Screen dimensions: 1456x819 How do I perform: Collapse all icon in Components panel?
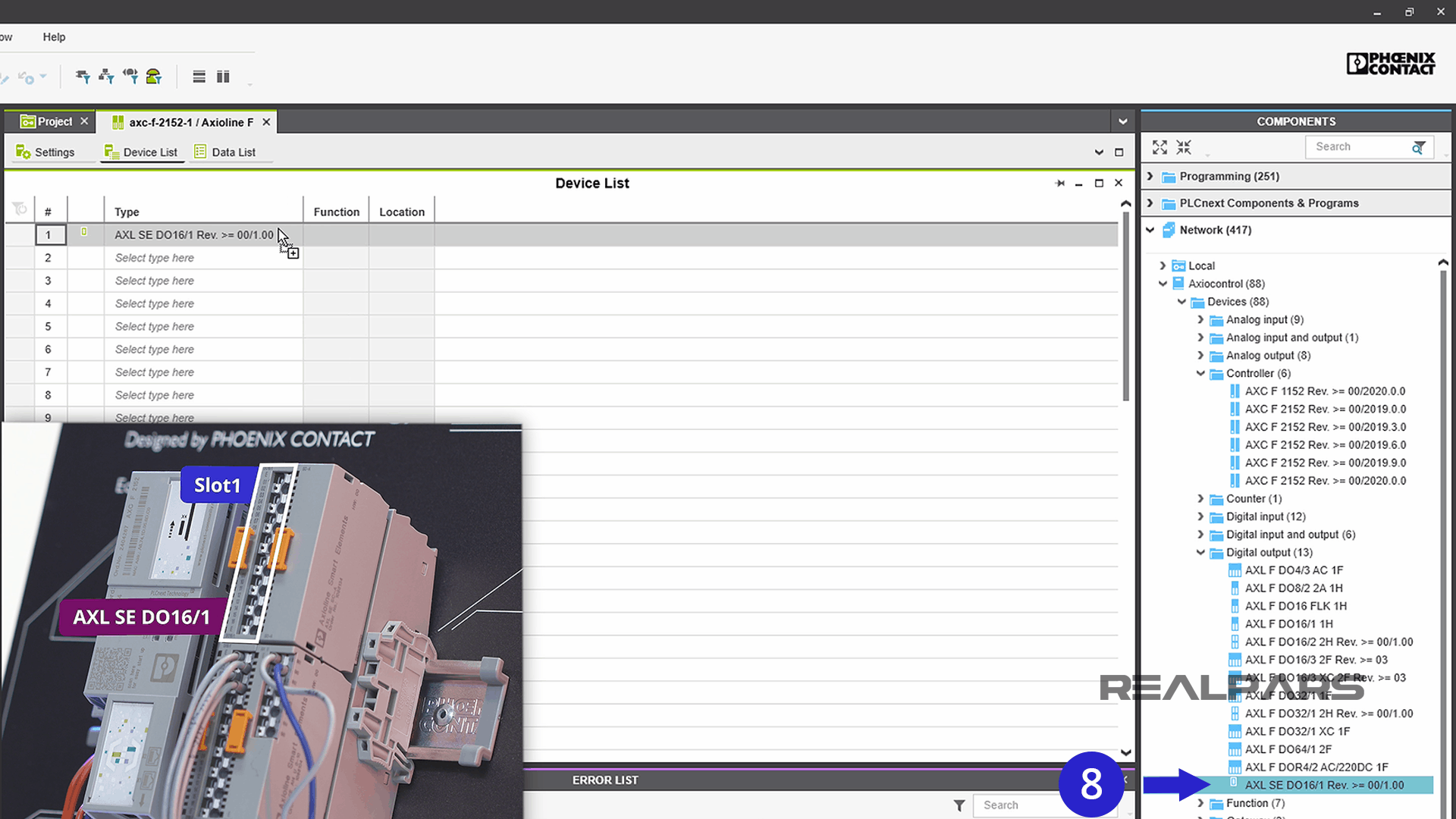tap(1184, 147)
